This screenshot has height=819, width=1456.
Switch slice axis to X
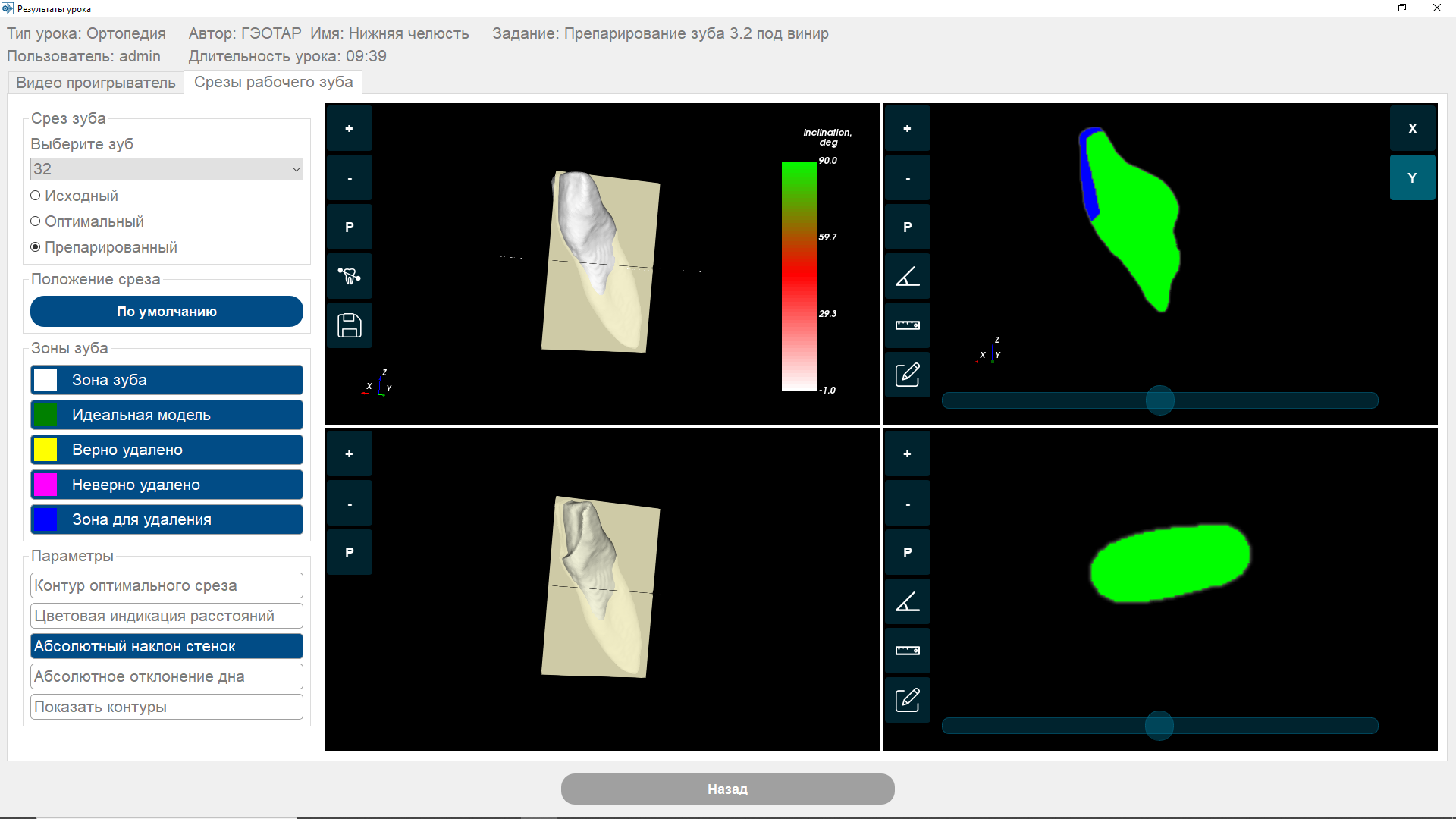point(1412,129)
